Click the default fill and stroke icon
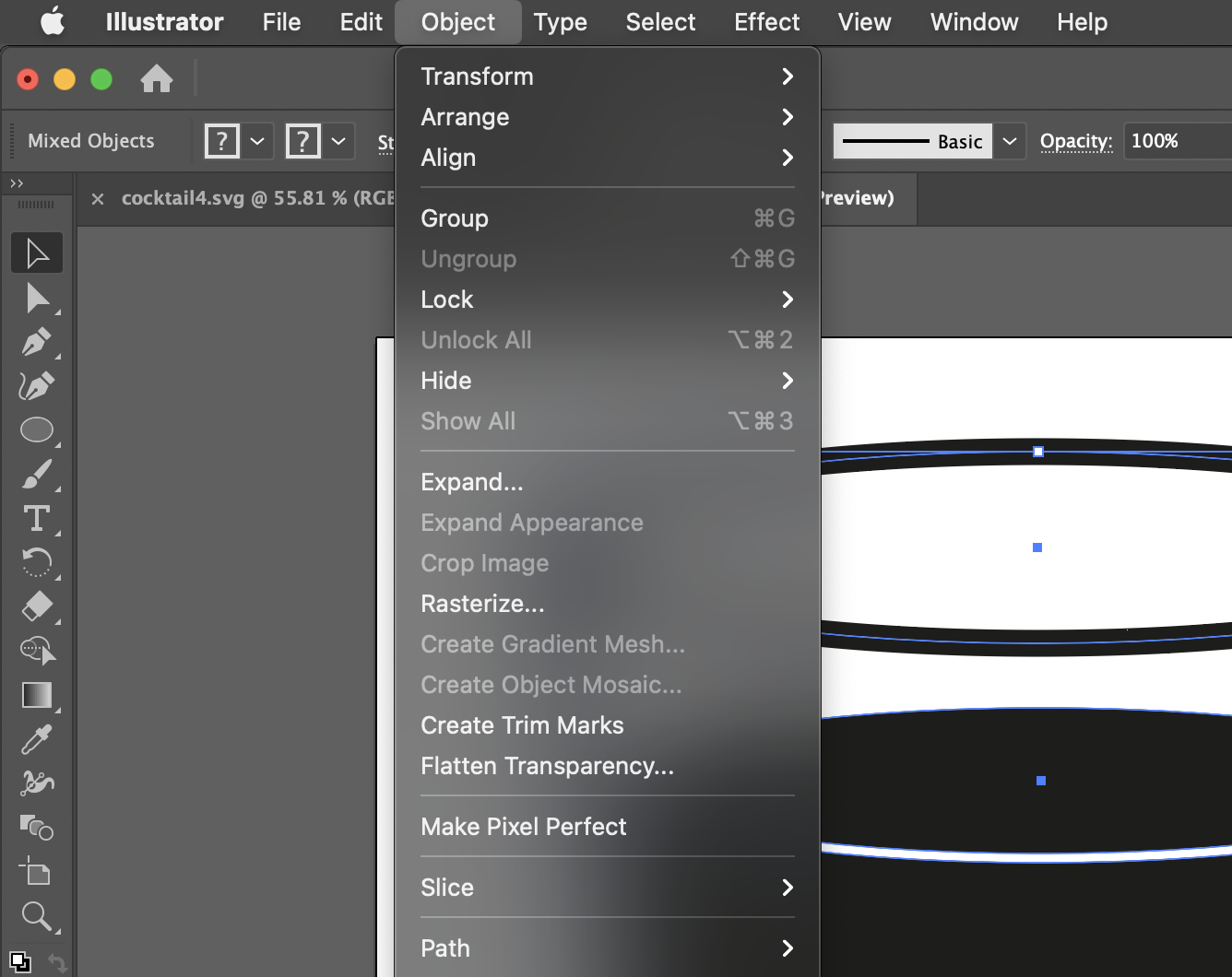The image size is (1232, 977). [x=20, y=961]
